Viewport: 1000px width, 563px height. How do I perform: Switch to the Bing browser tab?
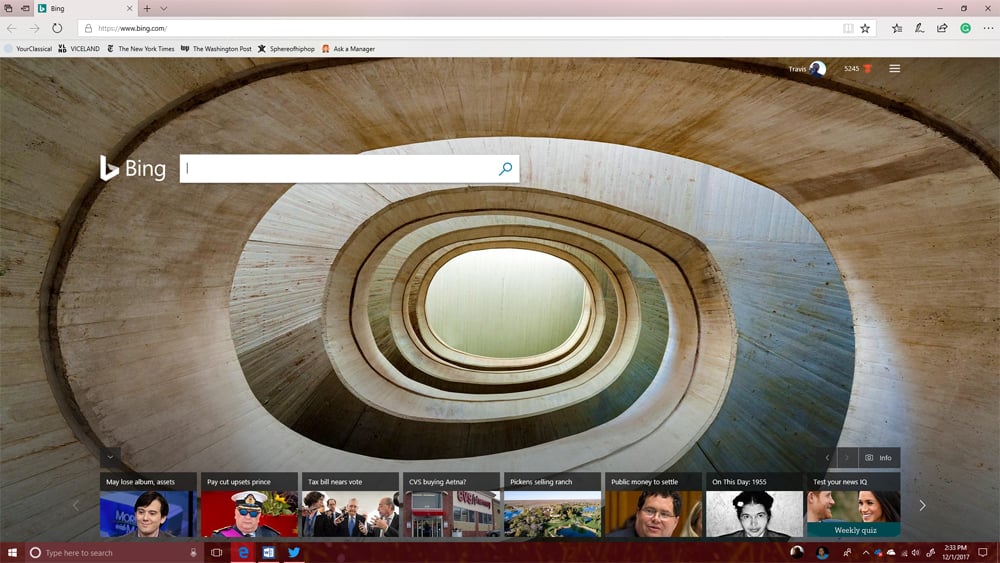click(x=78, y=8)
